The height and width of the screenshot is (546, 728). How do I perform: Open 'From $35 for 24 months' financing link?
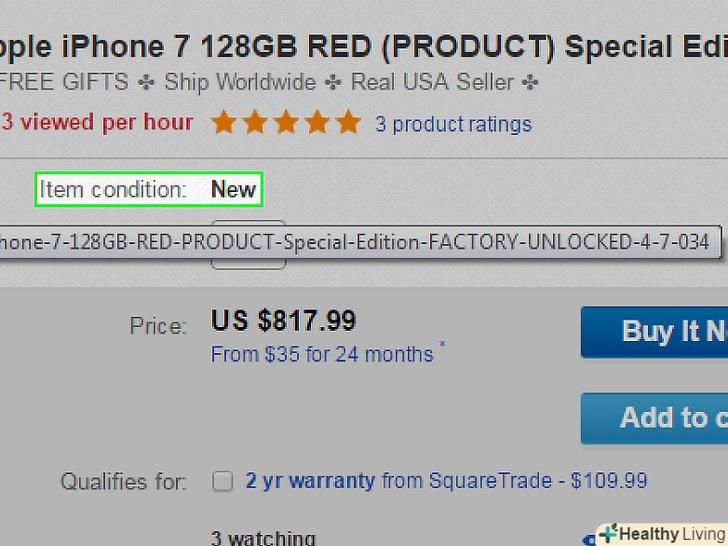point(322,354)
